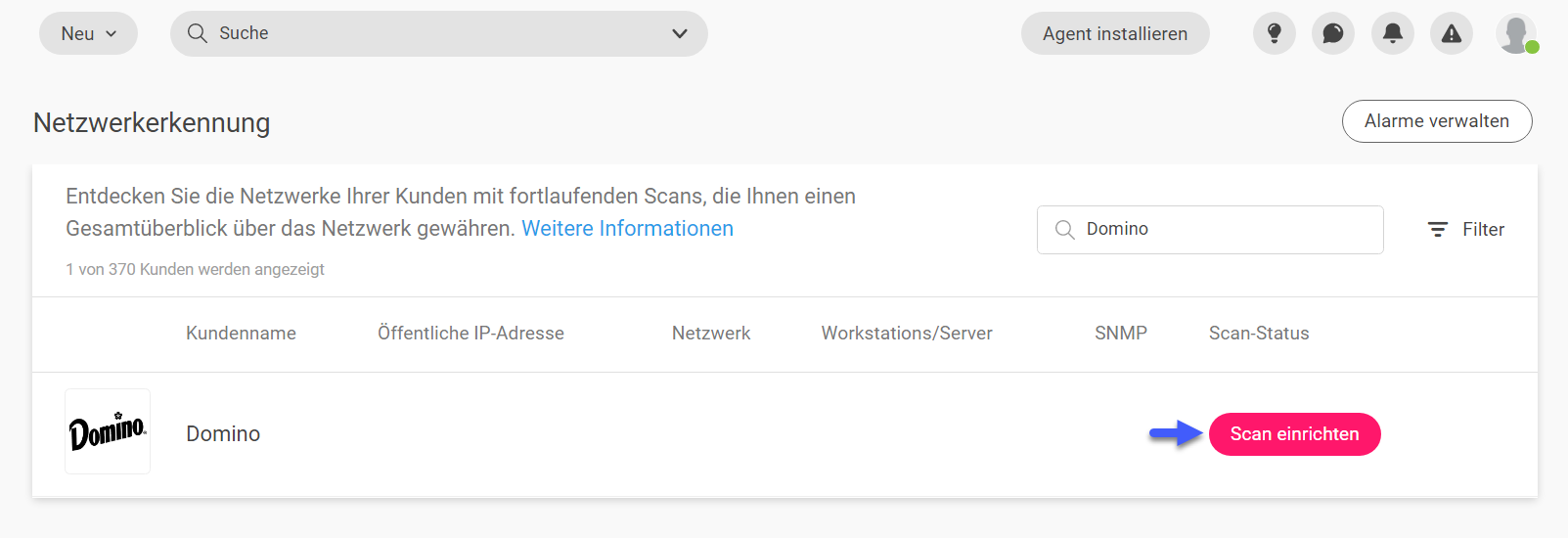The image size is (1568, 538).
Task: Click Netzwerk column header
Action: tap(711, 334)
